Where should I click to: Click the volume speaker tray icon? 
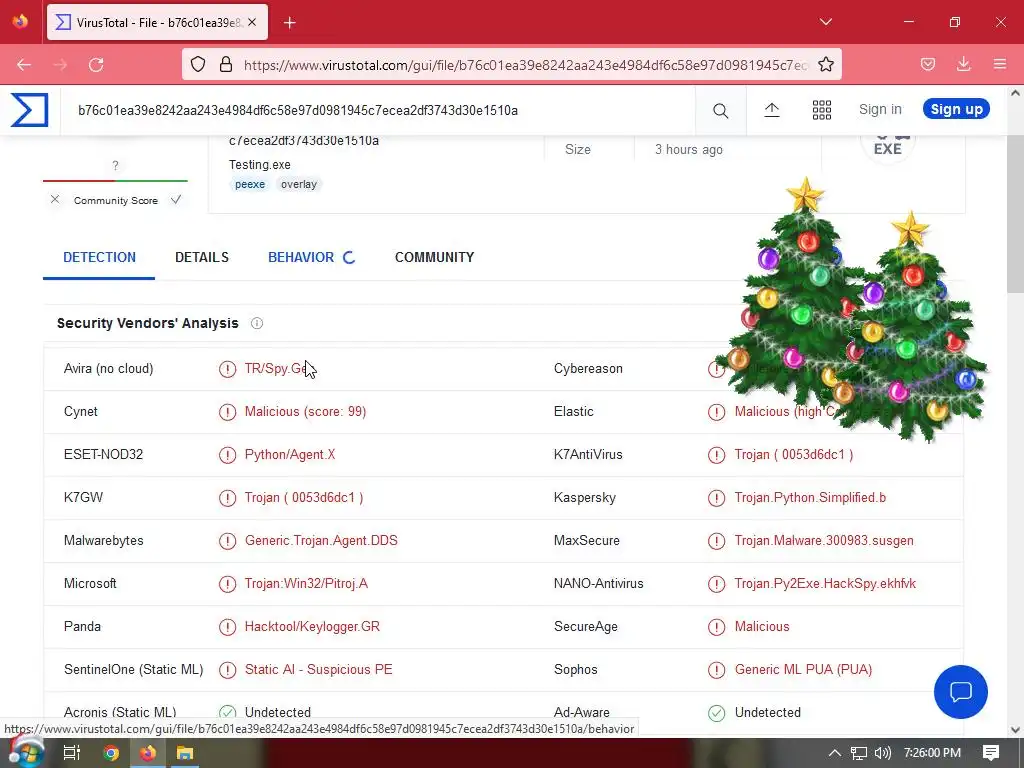point(882,753)
